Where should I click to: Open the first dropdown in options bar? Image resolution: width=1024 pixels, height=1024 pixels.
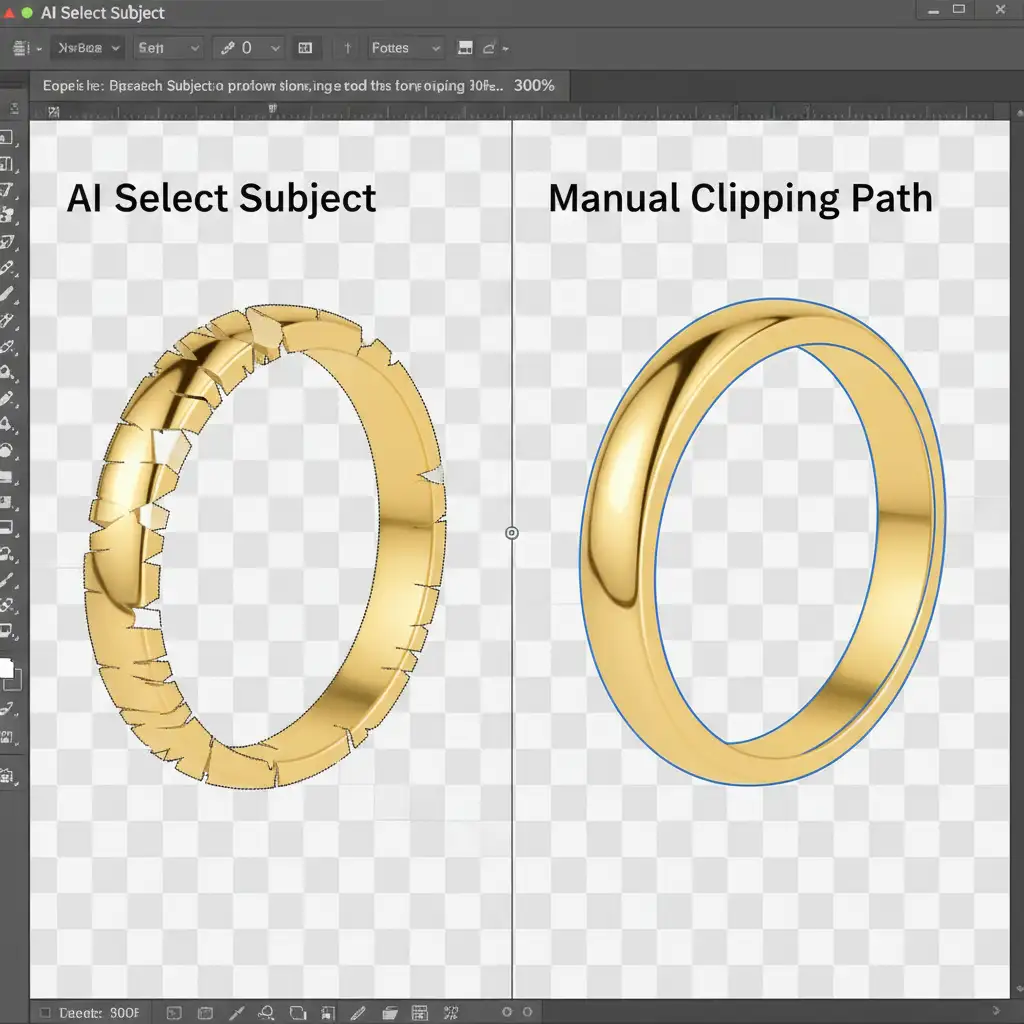tap(86, 48)
